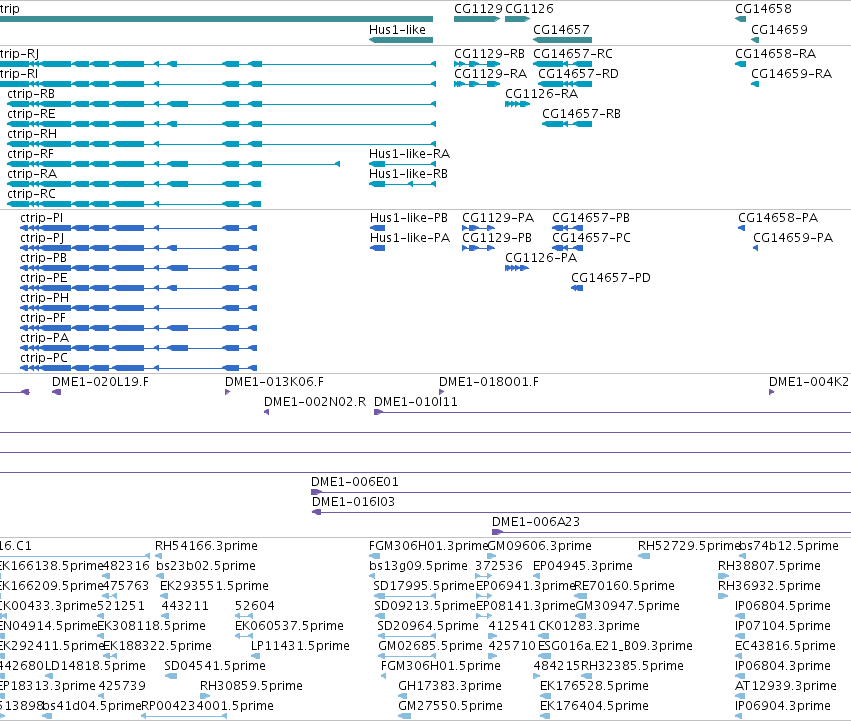Viewport: 851px width, 721px height.
Task: Select EST LP11431.5prime
Action: (x=300, y=647)
